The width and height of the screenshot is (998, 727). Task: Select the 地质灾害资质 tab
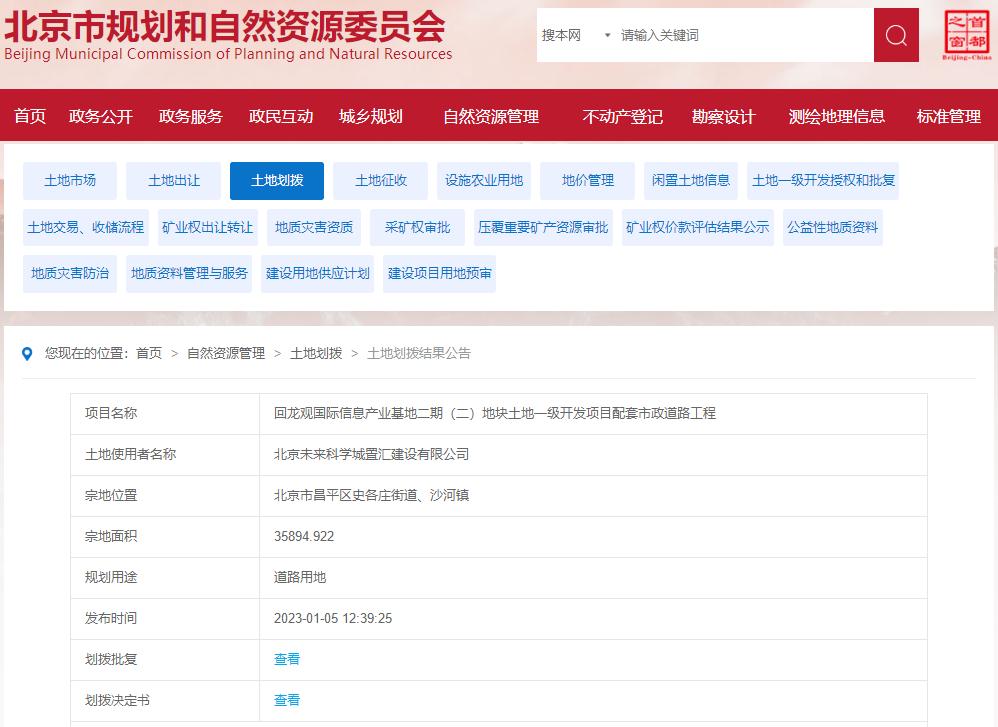pos(314,227)
